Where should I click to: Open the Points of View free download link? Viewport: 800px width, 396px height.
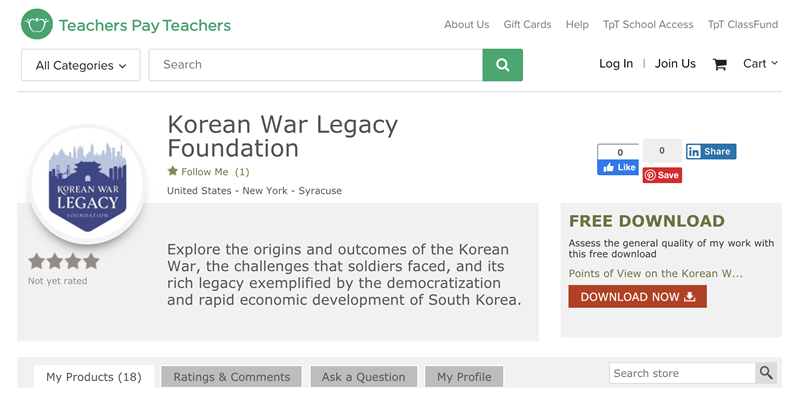(x=656, y=274)
